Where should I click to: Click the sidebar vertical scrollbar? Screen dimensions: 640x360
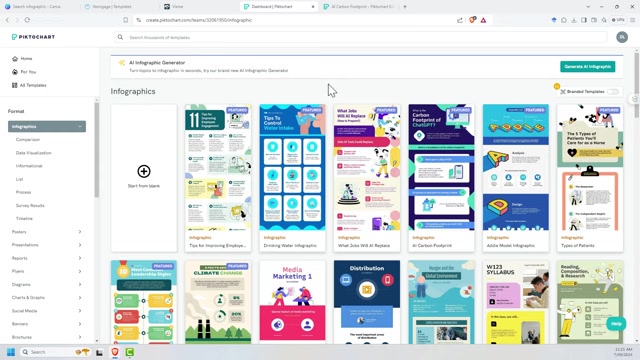click(x=97, y=150)
